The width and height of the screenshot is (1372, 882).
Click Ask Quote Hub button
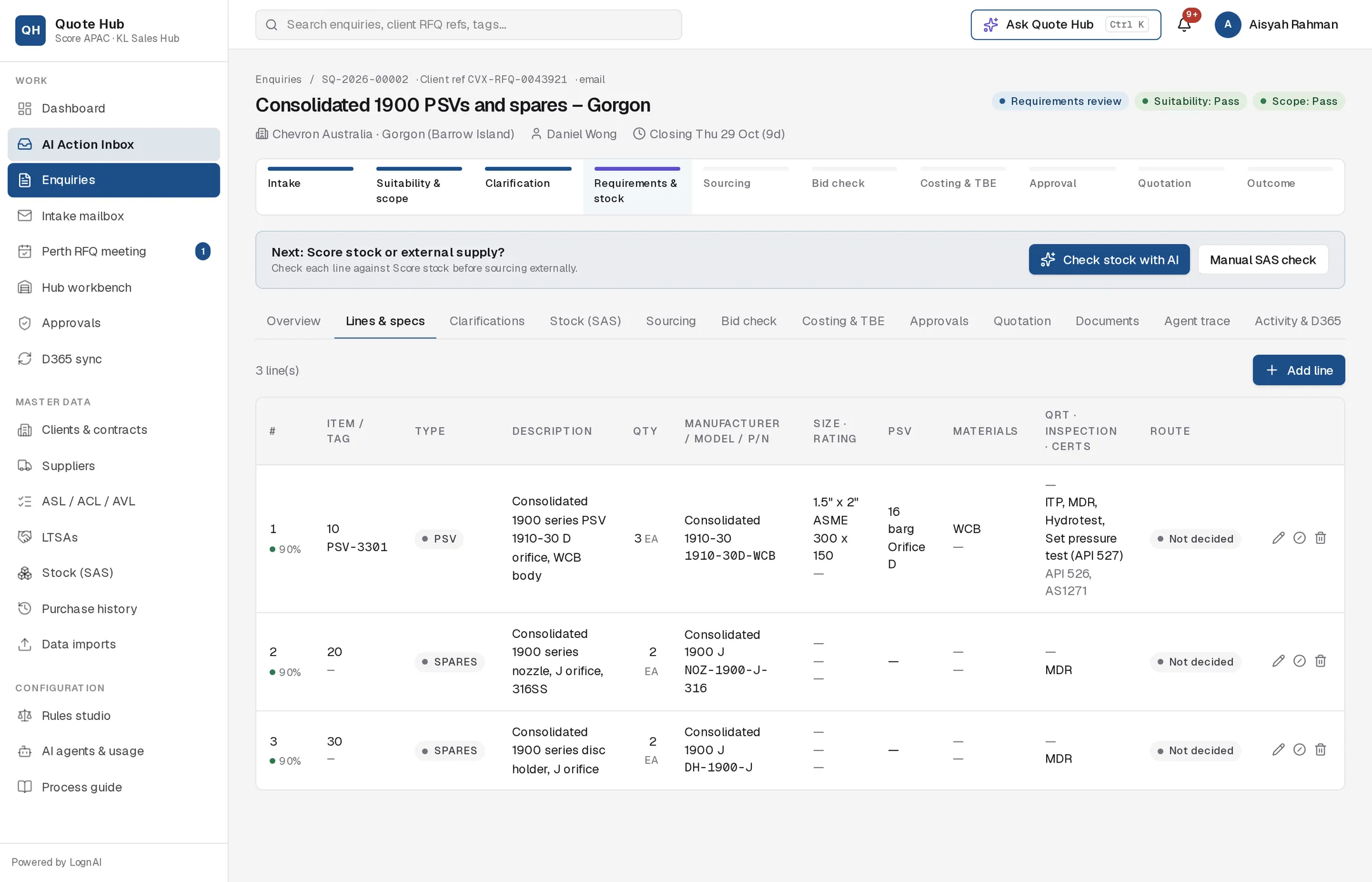(x=1066, y=25)
